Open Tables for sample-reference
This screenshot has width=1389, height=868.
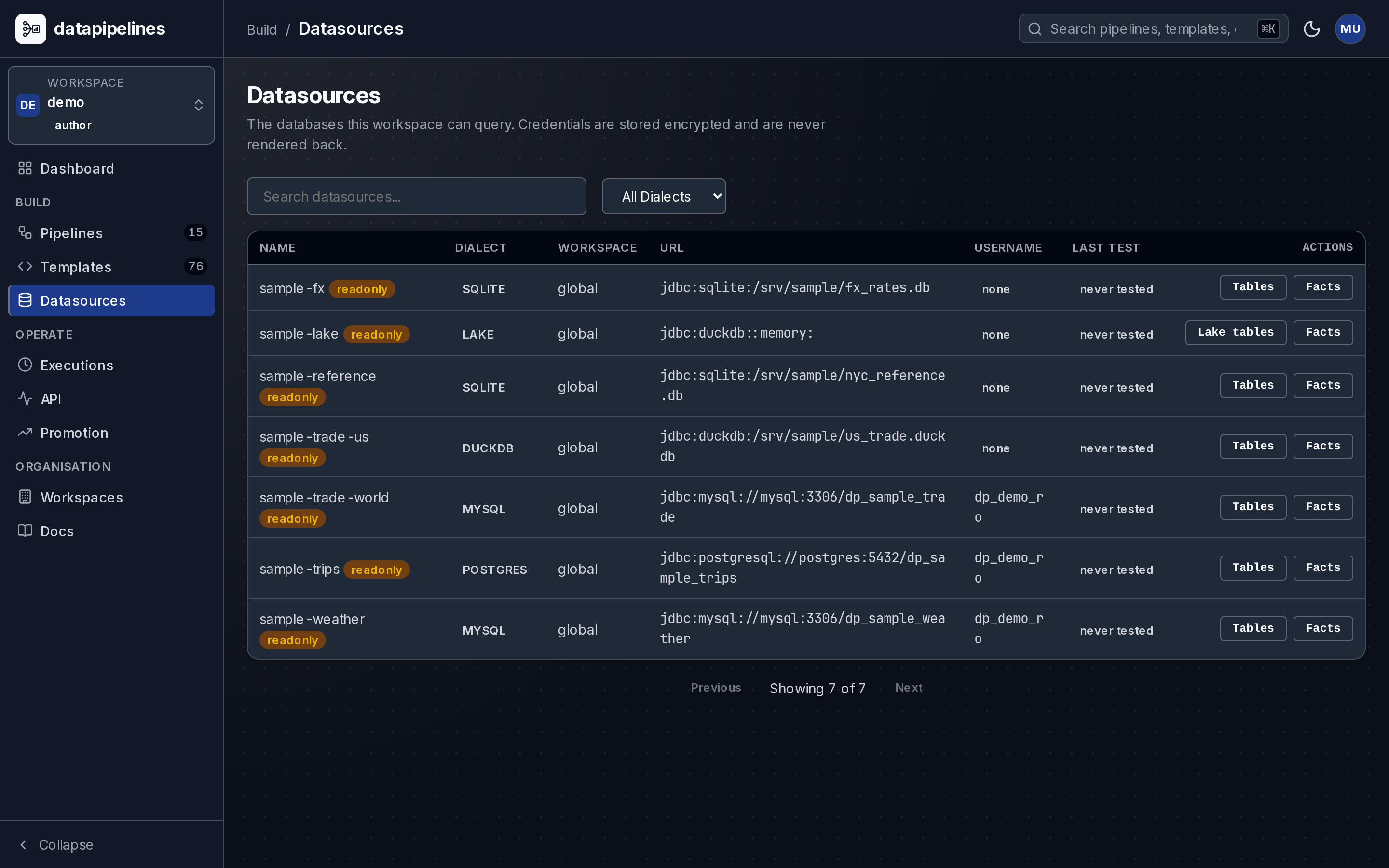tap(1253, 386)
